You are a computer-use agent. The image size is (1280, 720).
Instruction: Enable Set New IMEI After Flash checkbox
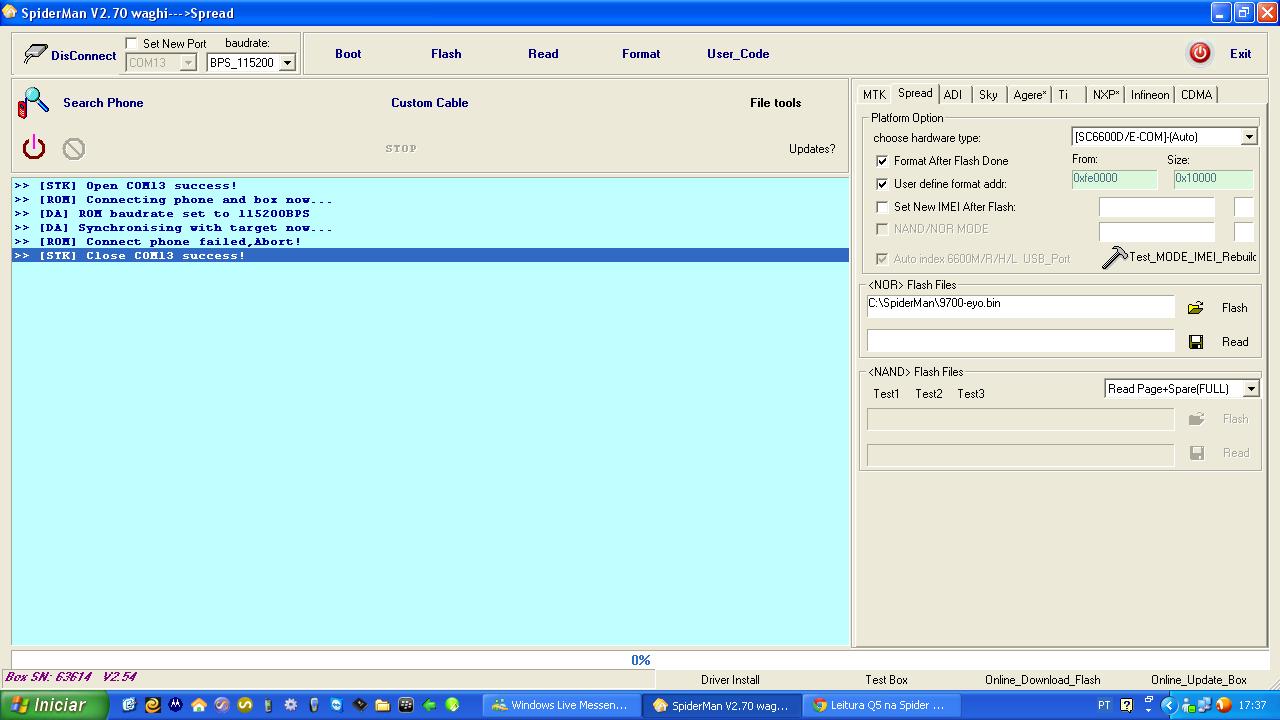tap(882, 207)
